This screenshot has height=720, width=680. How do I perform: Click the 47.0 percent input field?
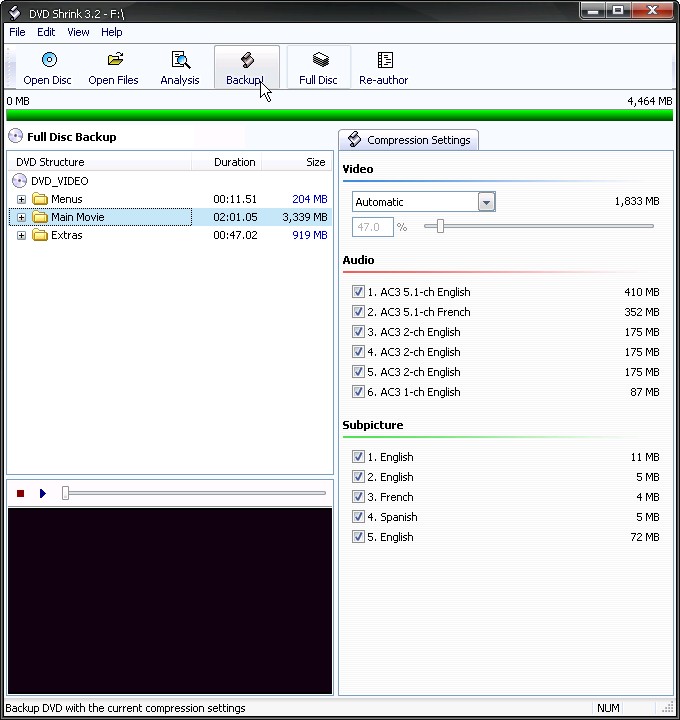point(373,227)
